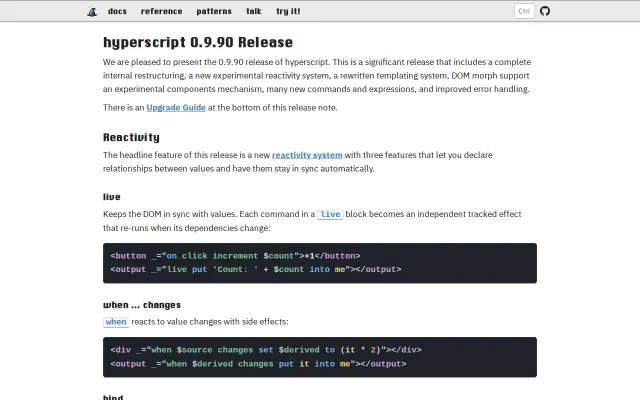Click the live subsection heading
The image size is (640, 400).
pos(112,197)
